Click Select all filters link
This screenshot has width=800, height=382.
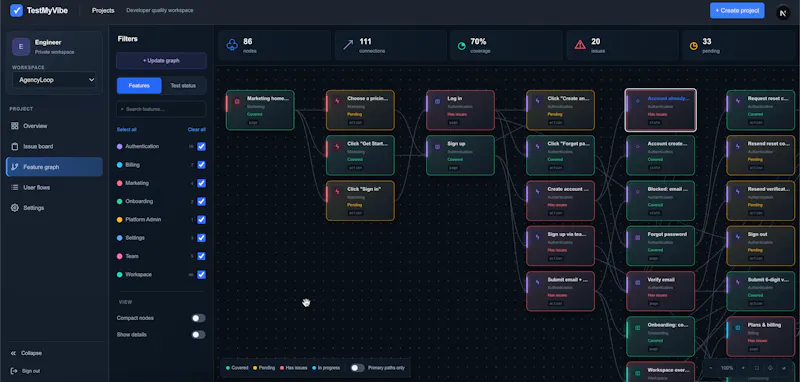point(127,130)
